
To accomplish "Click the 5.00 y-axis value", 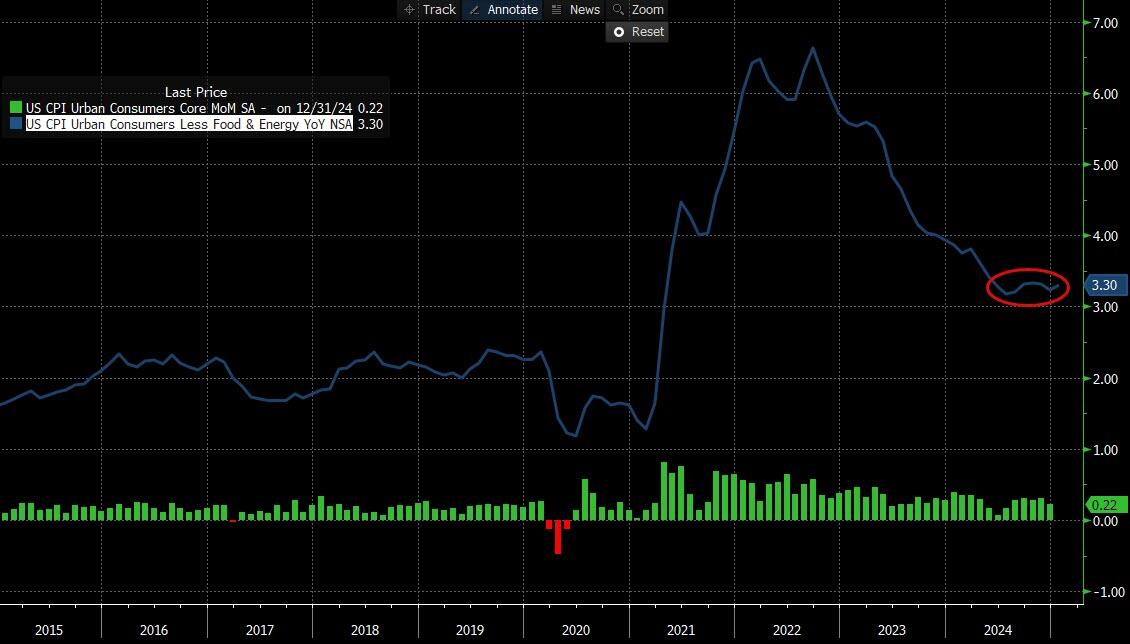I will click(1104, 165).
